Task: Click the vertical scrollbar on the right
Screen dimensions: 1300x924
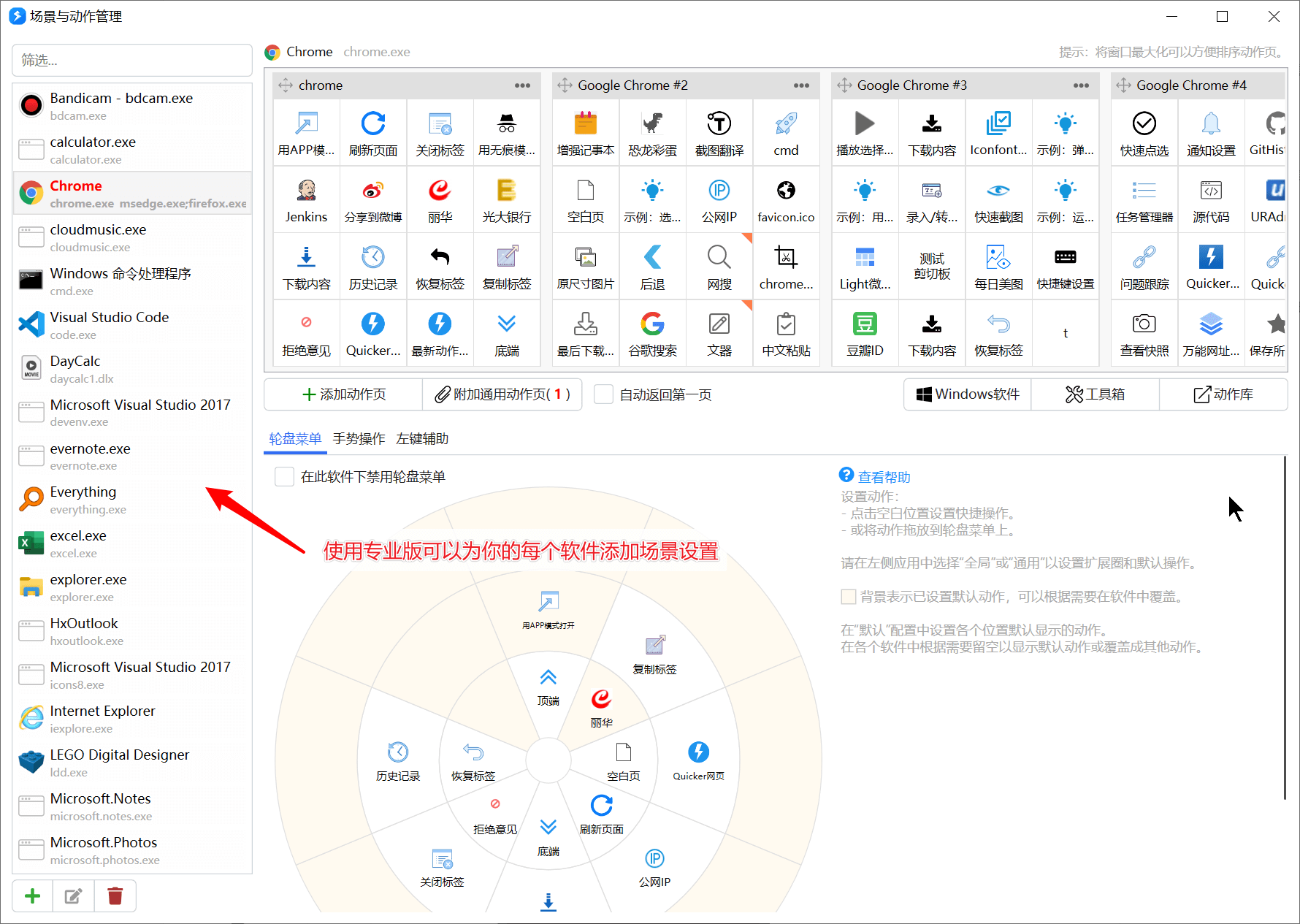Action: (1285, 628)
